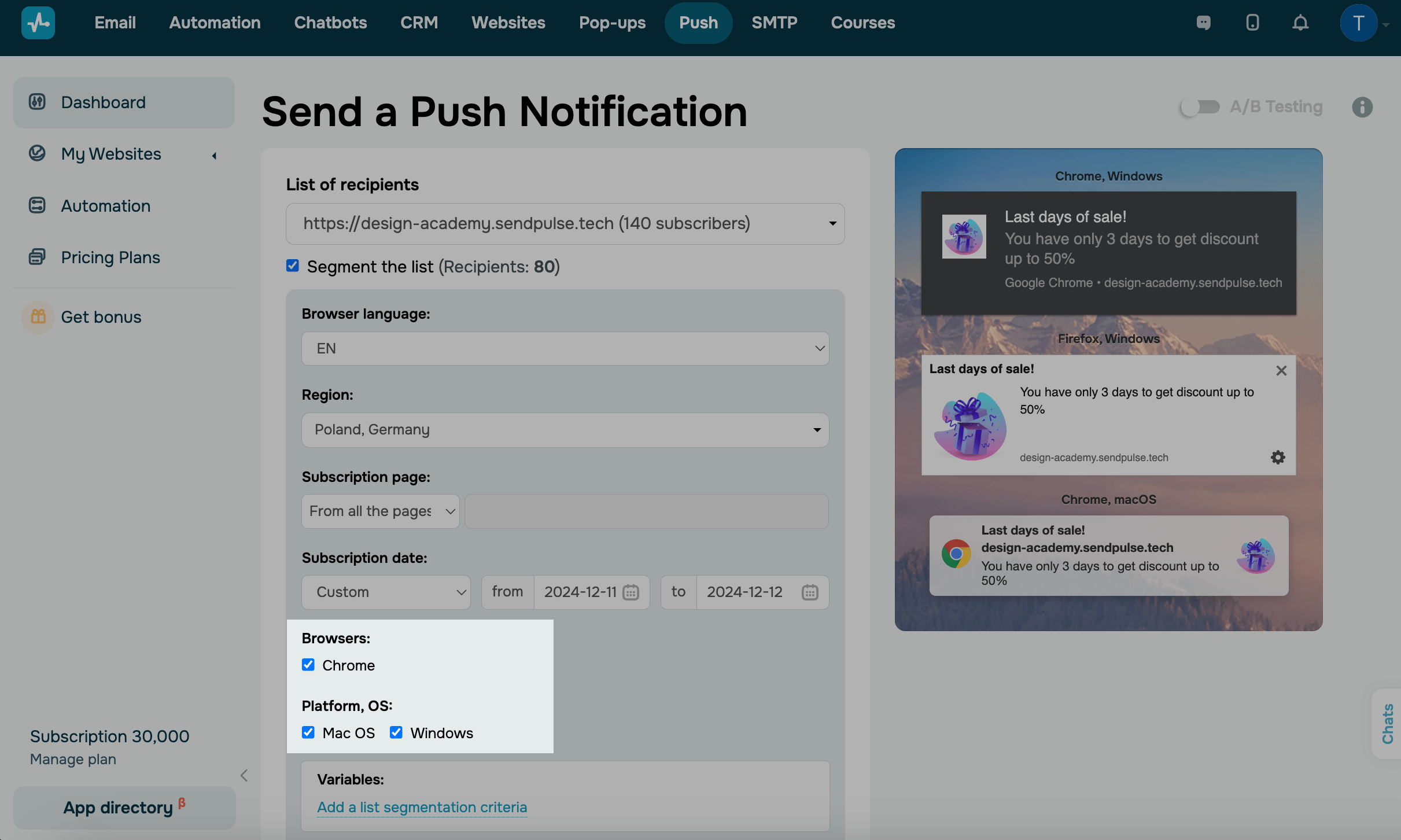Open the T profile avatar
The height and width of the screenshot is (840, 1401).
pyautogui.click(x=1358, y=23)
